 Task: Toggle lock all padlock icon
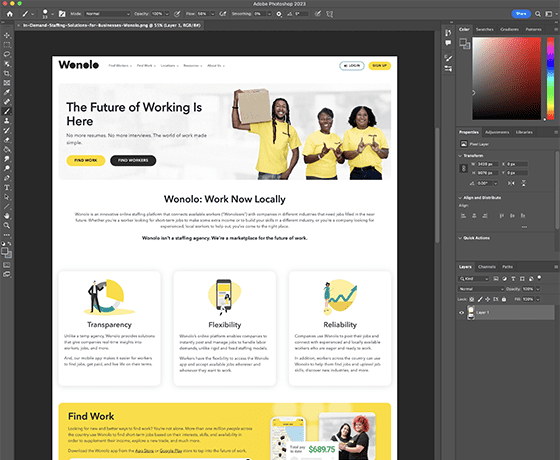pyautogui.click(x=504, y=299)
